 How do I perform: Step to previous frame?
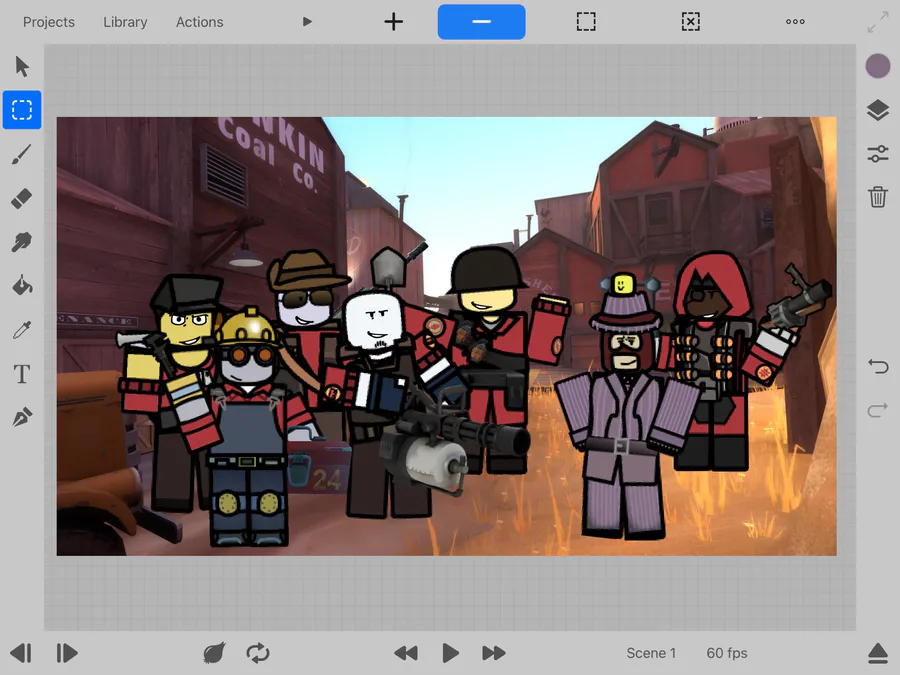(x=21, y=653)
